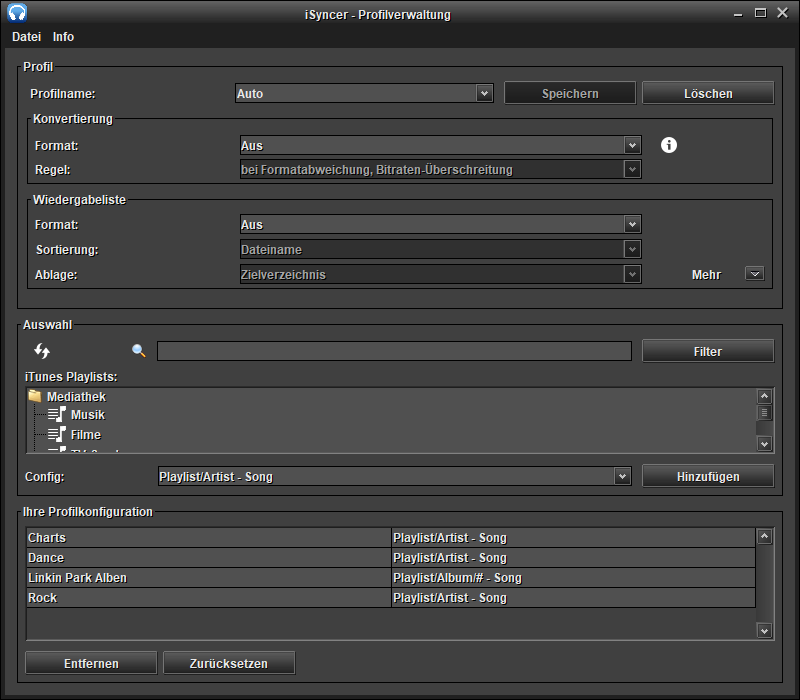Click the Filter button
This screenshot has height=700, width=800.
click(708, 352)
